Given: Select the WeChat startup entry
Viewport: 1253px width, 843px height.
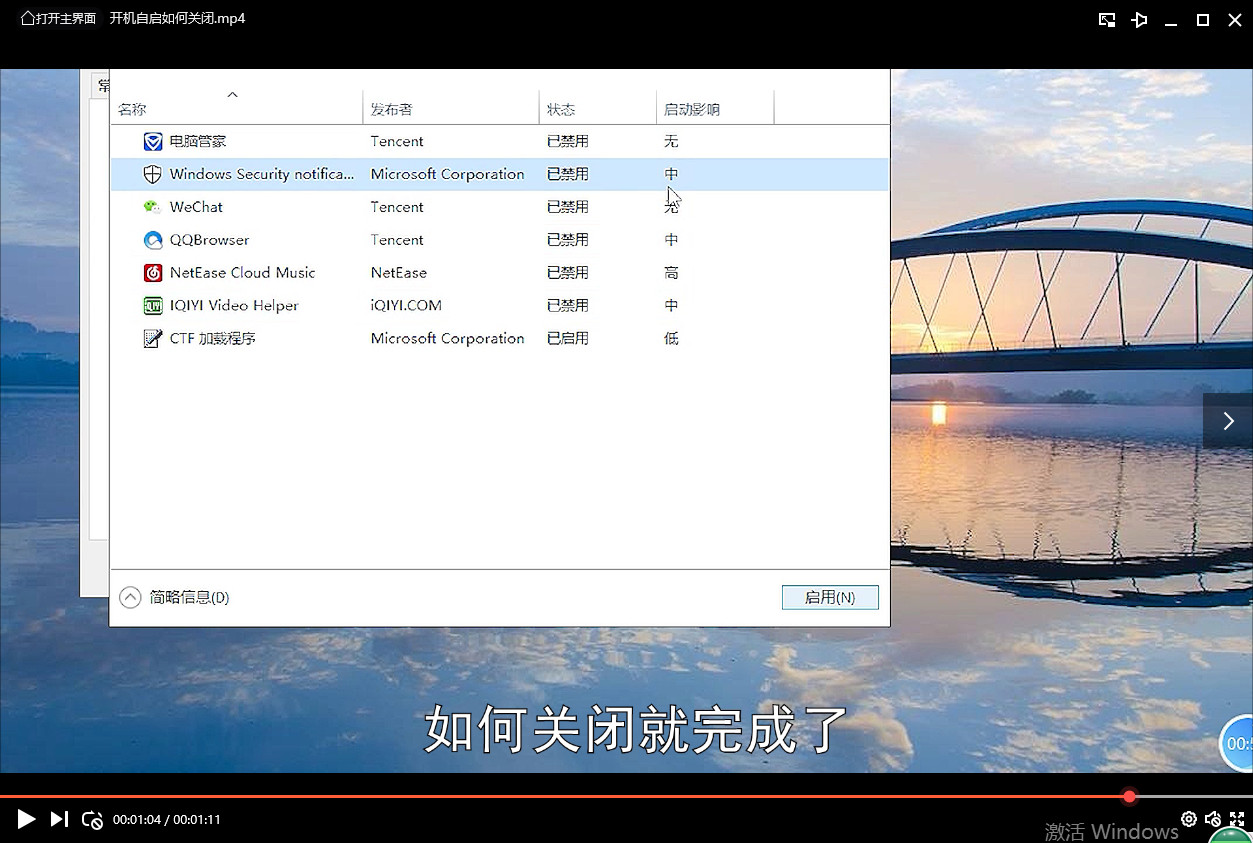Looking at the screenshot, I should [x=499, y=207].
